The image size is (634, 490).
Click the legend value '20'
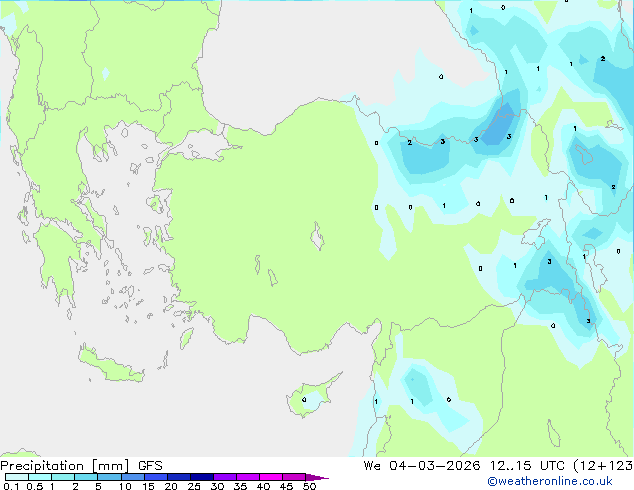[x=171, y=486]
